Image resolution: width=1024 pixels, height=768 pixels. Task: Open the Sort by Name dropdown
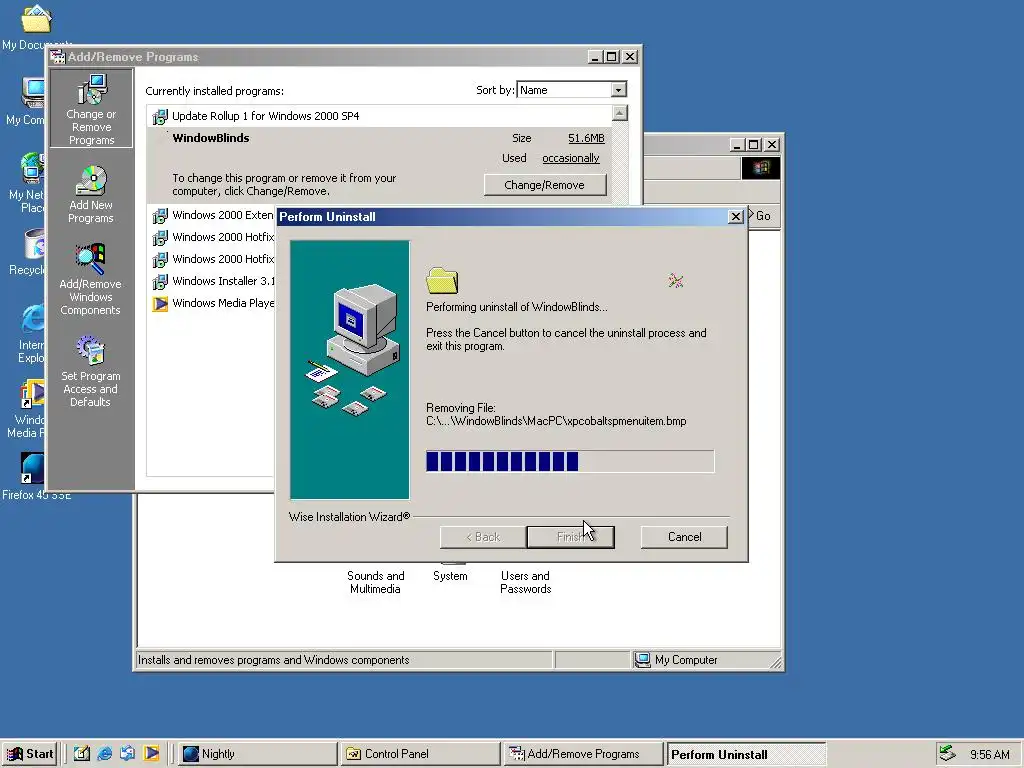point(618,90)
